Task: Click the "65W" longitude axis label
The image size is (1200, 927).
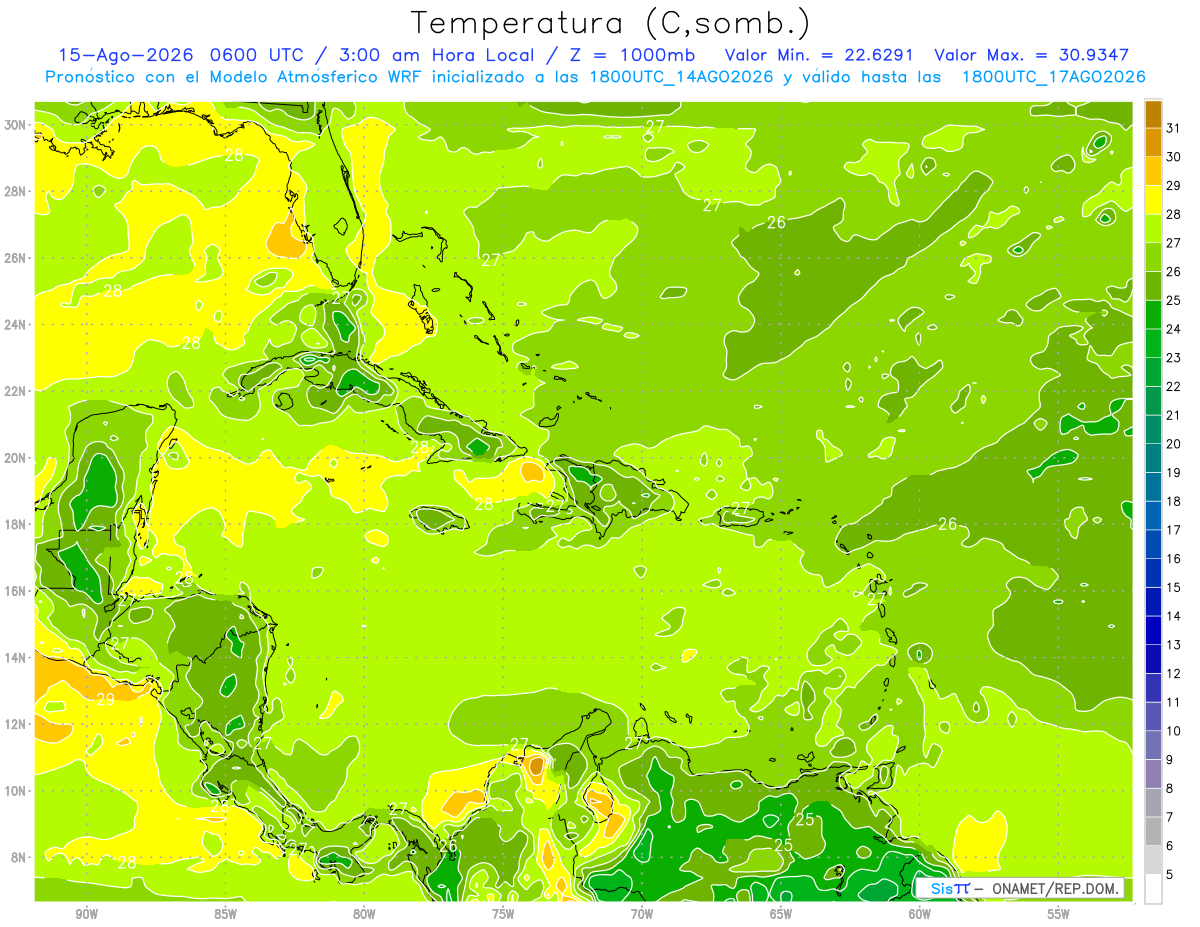Action: (x=781, y=914)
